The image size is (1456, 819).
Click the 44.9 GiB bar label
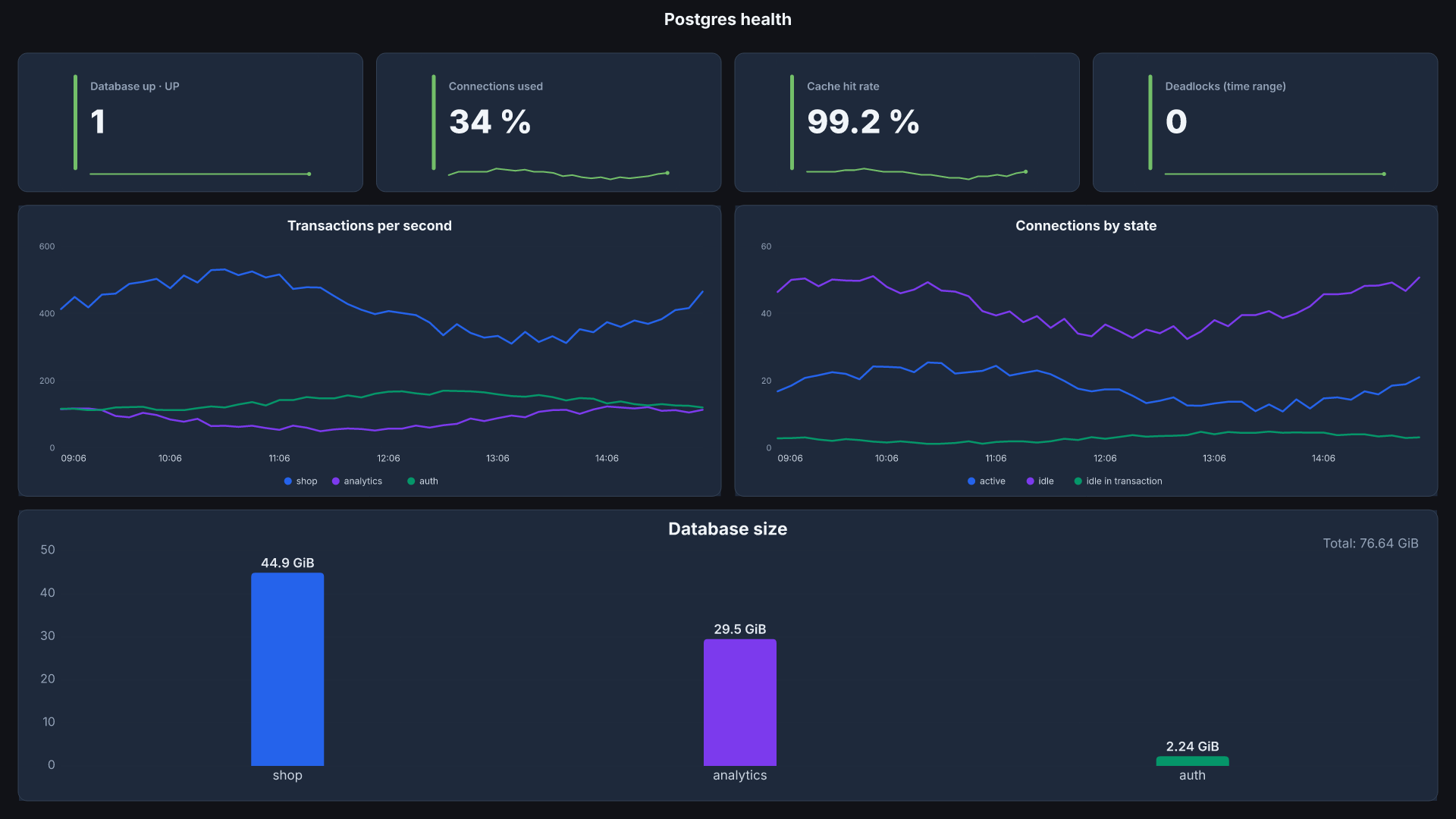click(287, 563)
